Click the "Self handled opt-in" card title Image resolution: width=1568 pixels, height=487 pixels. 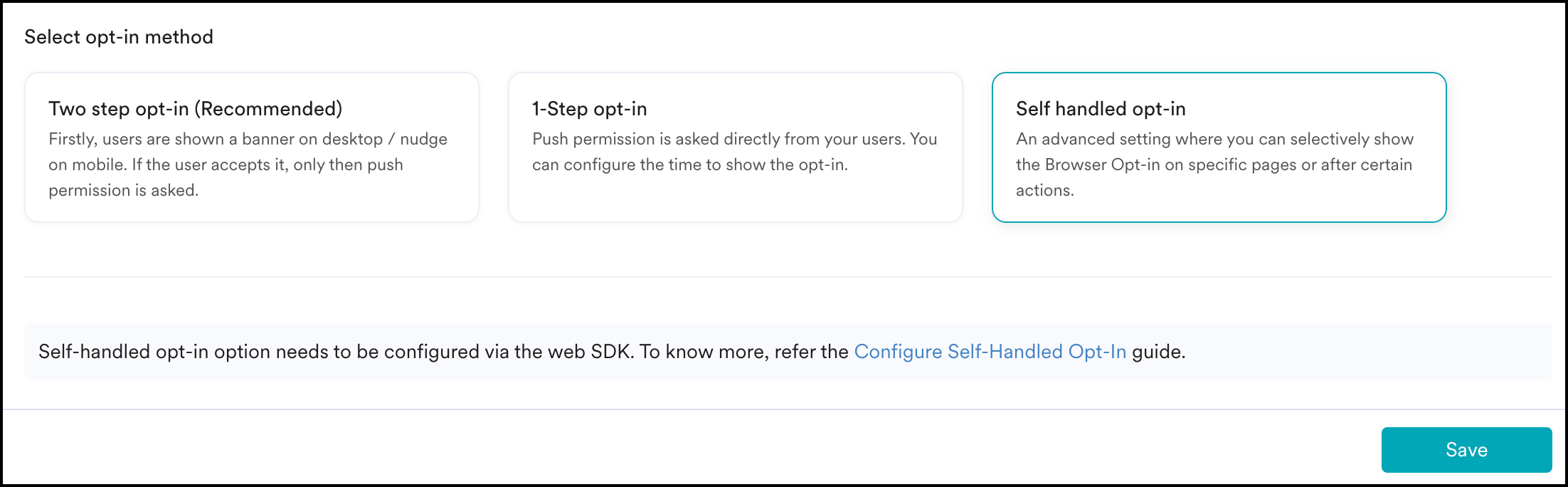point(1101,109)
